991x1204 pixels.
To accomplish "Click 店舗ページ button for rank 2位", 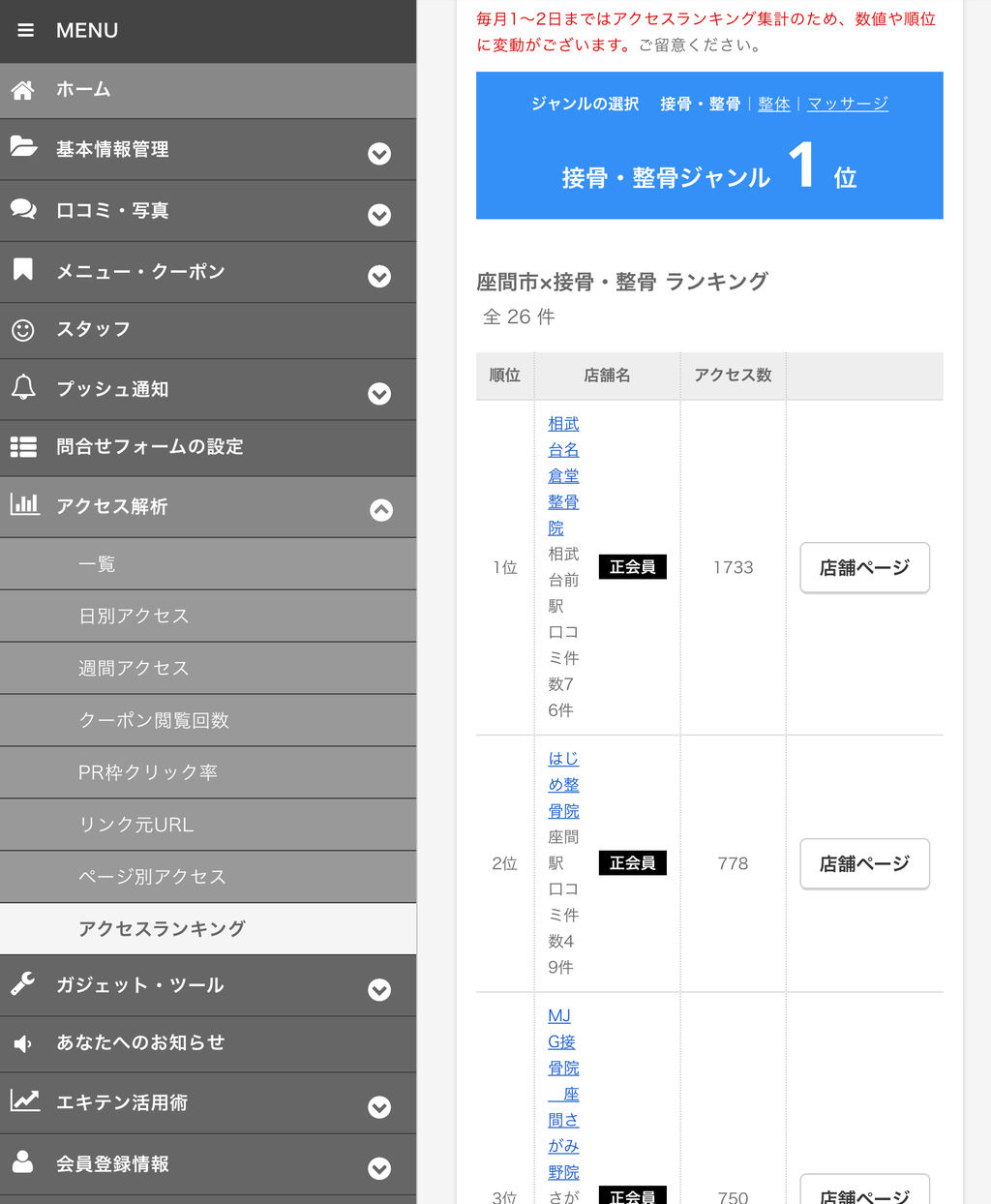I will pos(865,863).
